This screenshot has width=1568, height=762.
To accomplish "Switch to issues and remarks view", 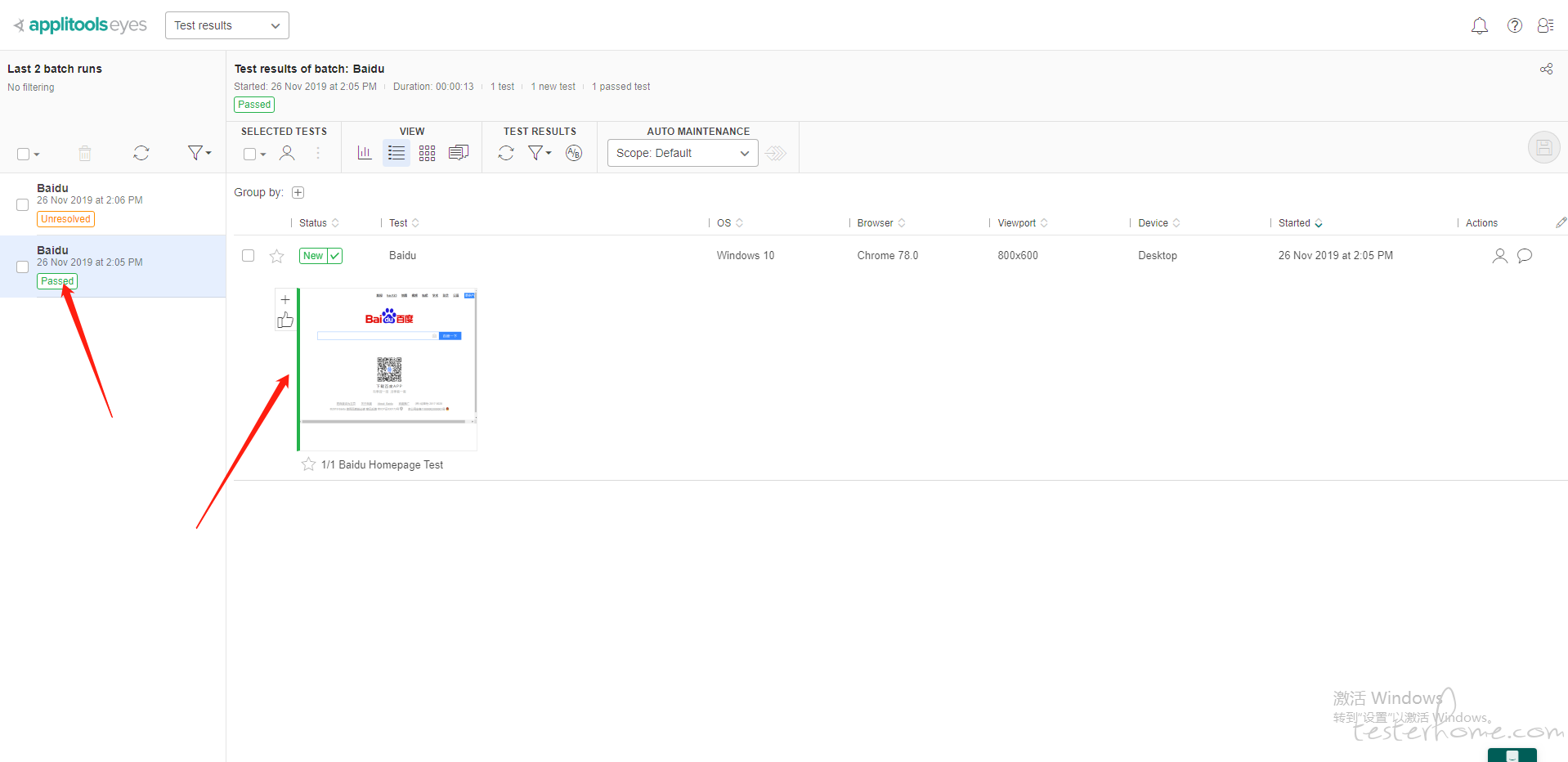I will 459,153.
